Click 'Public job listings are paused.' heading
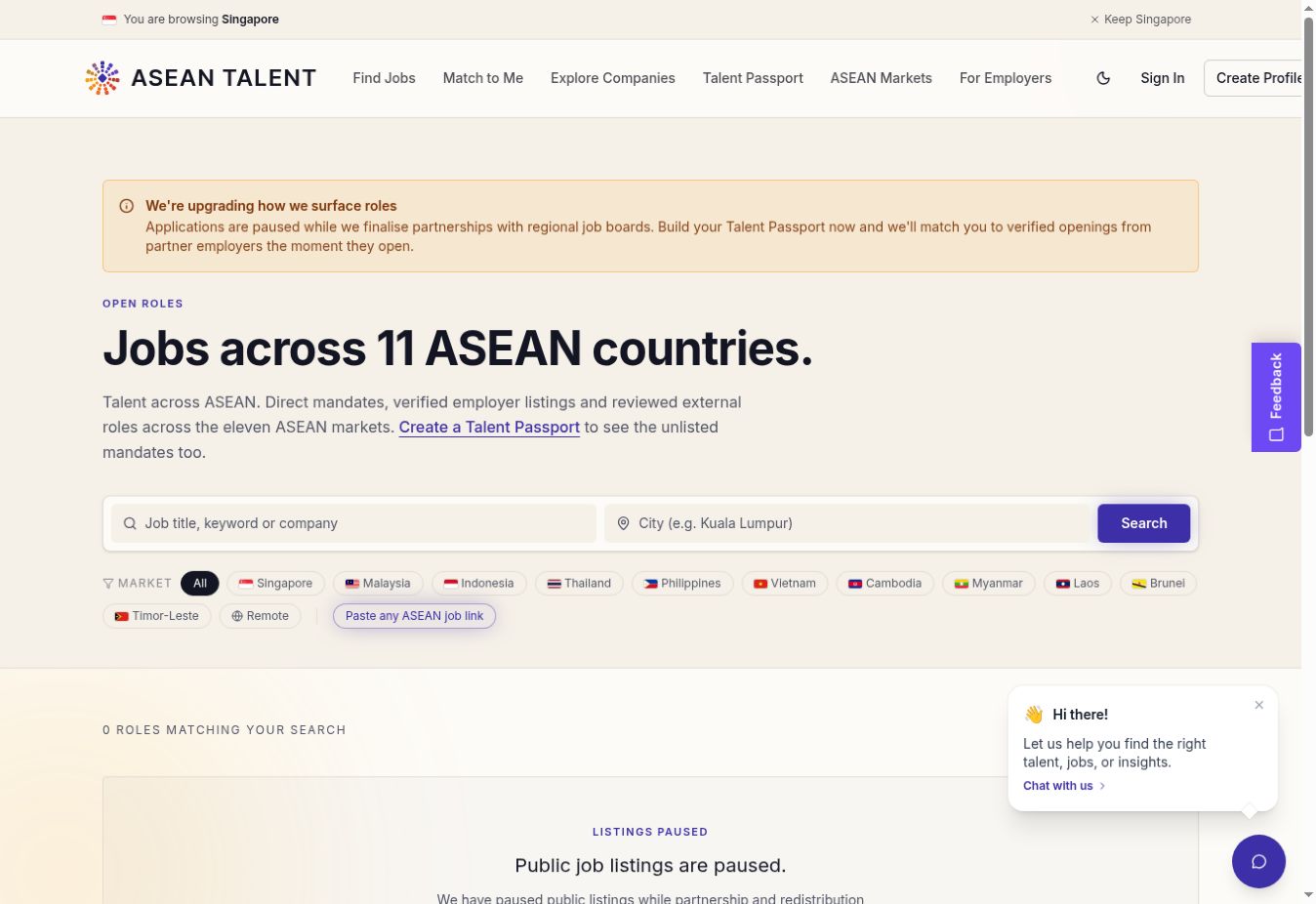 click(650, 866)
